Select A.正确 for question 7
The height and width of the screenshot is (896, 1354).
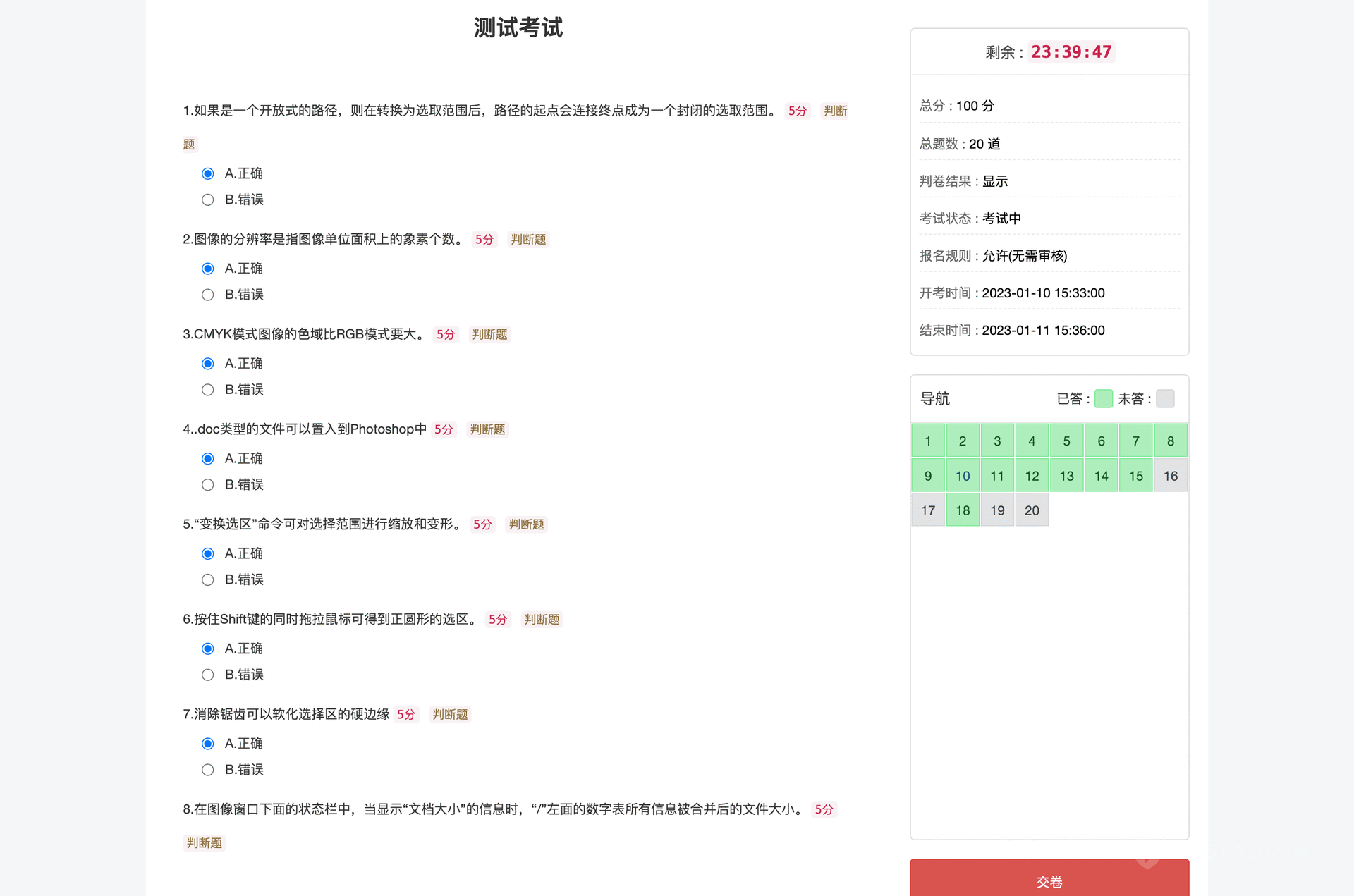tap(207, 744)
